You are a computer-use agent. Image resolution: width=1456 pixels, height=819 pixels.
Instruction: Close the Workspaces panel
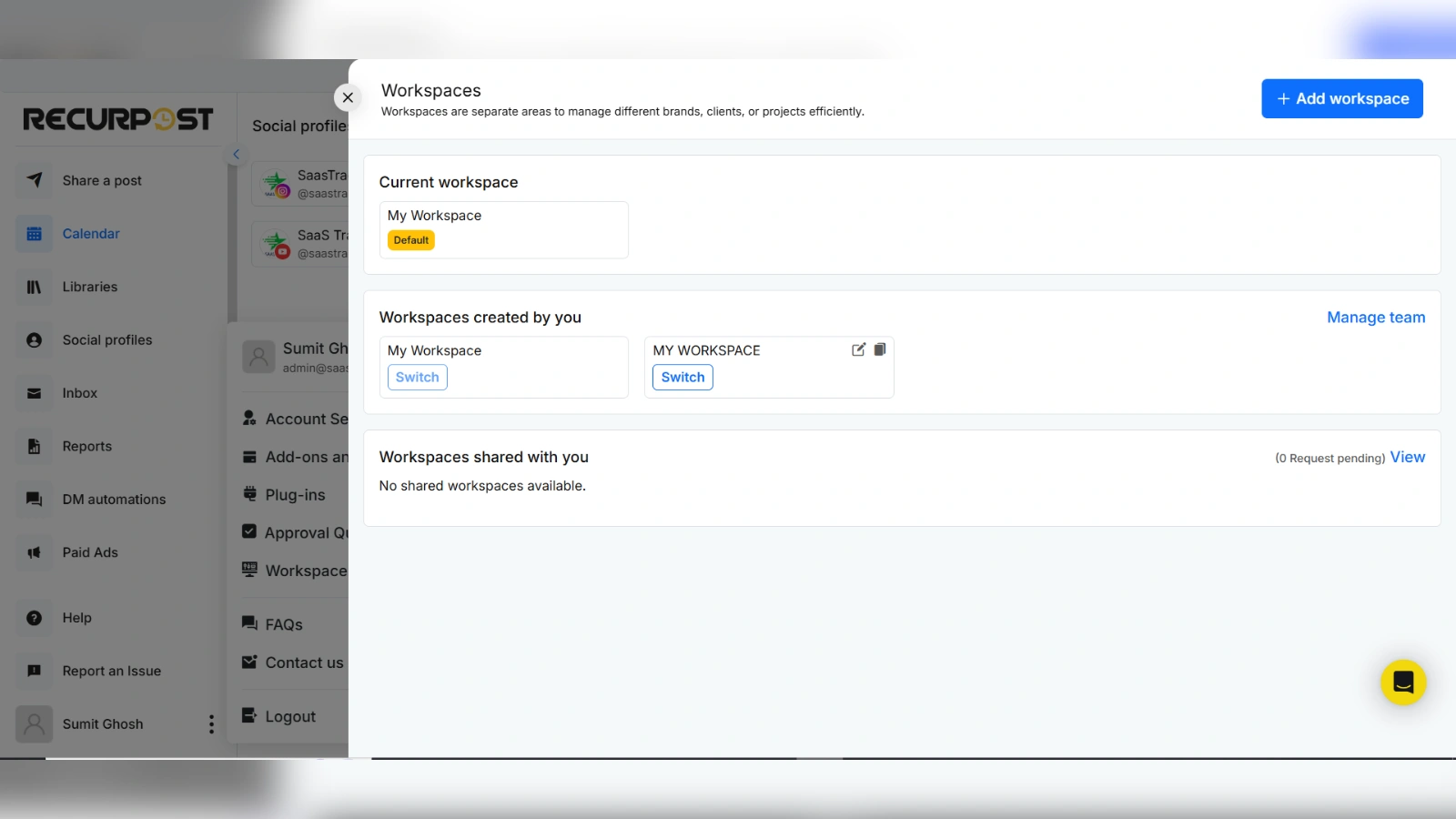[348, 97]
